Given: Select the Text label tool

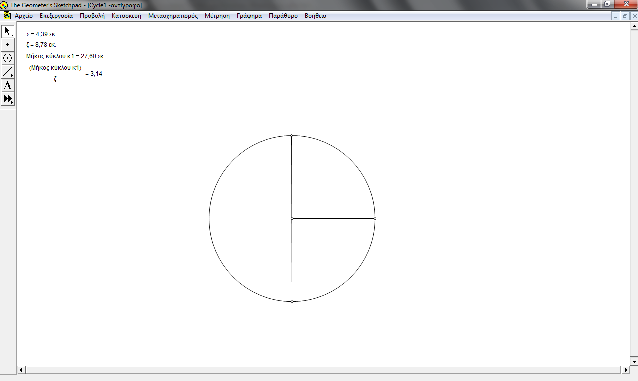Looking at the screenshot, I should pyautogui.click(x=8, y=85).
